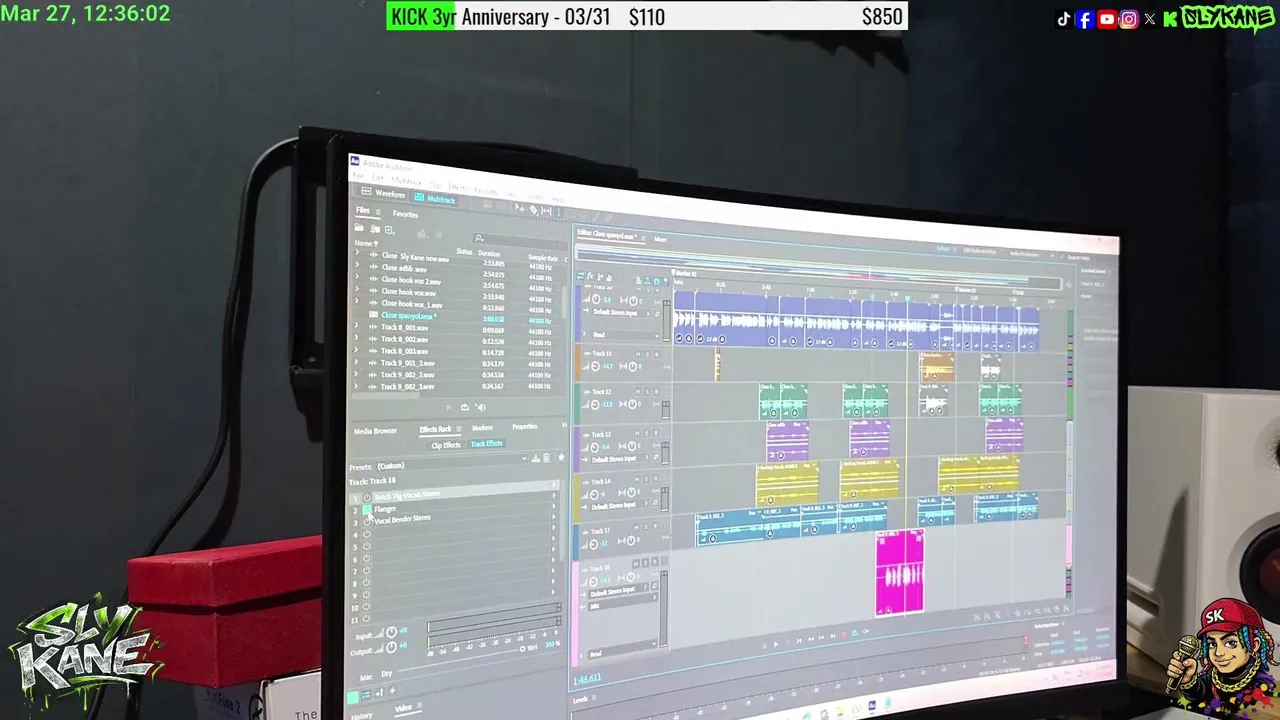Toggle power for effect slot 1
1280x720 pixels.
[367, 497]
